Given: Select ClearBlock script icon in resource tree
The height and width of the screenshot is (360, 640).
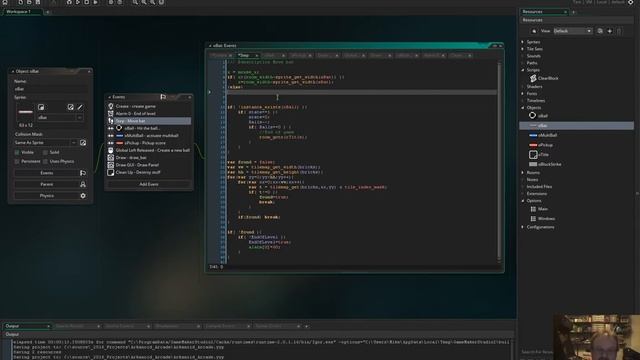Looking at the screenshot, I should tap(533, 78).
